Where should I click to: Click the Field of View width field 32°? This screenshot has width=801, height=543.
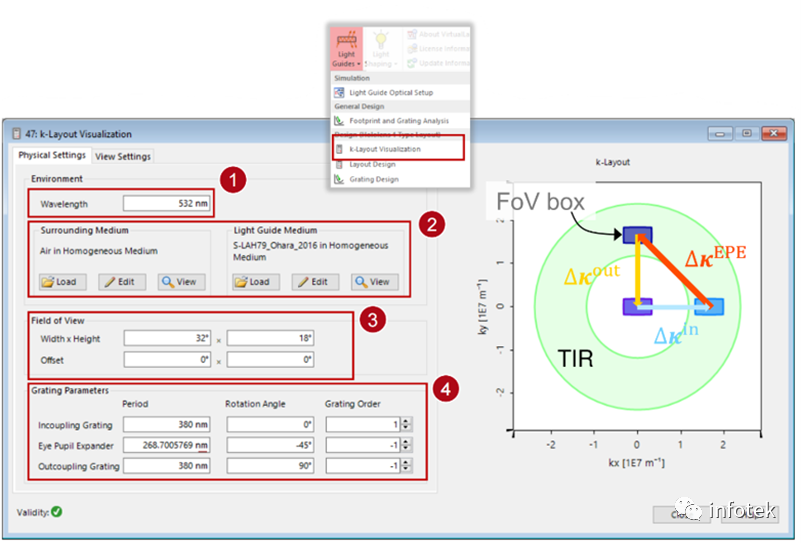168,338
